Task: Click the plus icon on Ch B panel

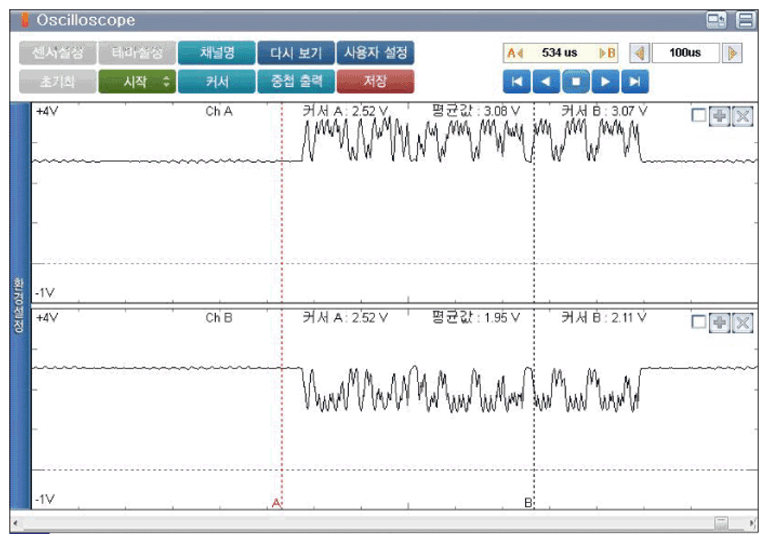Action: coord(720,323)
